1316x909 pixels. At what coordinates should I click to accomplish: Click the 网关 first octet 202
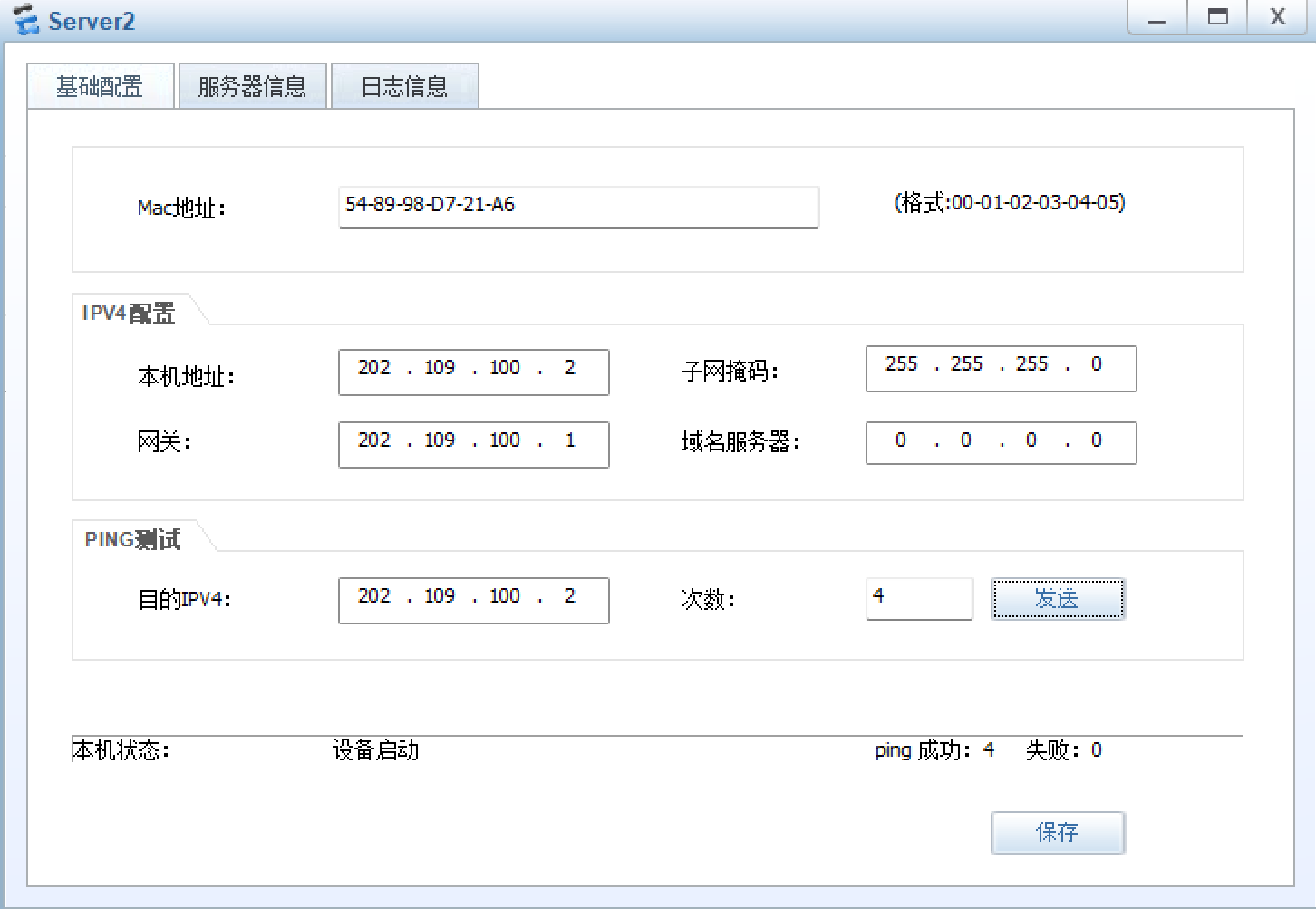(x=374, y=441)
